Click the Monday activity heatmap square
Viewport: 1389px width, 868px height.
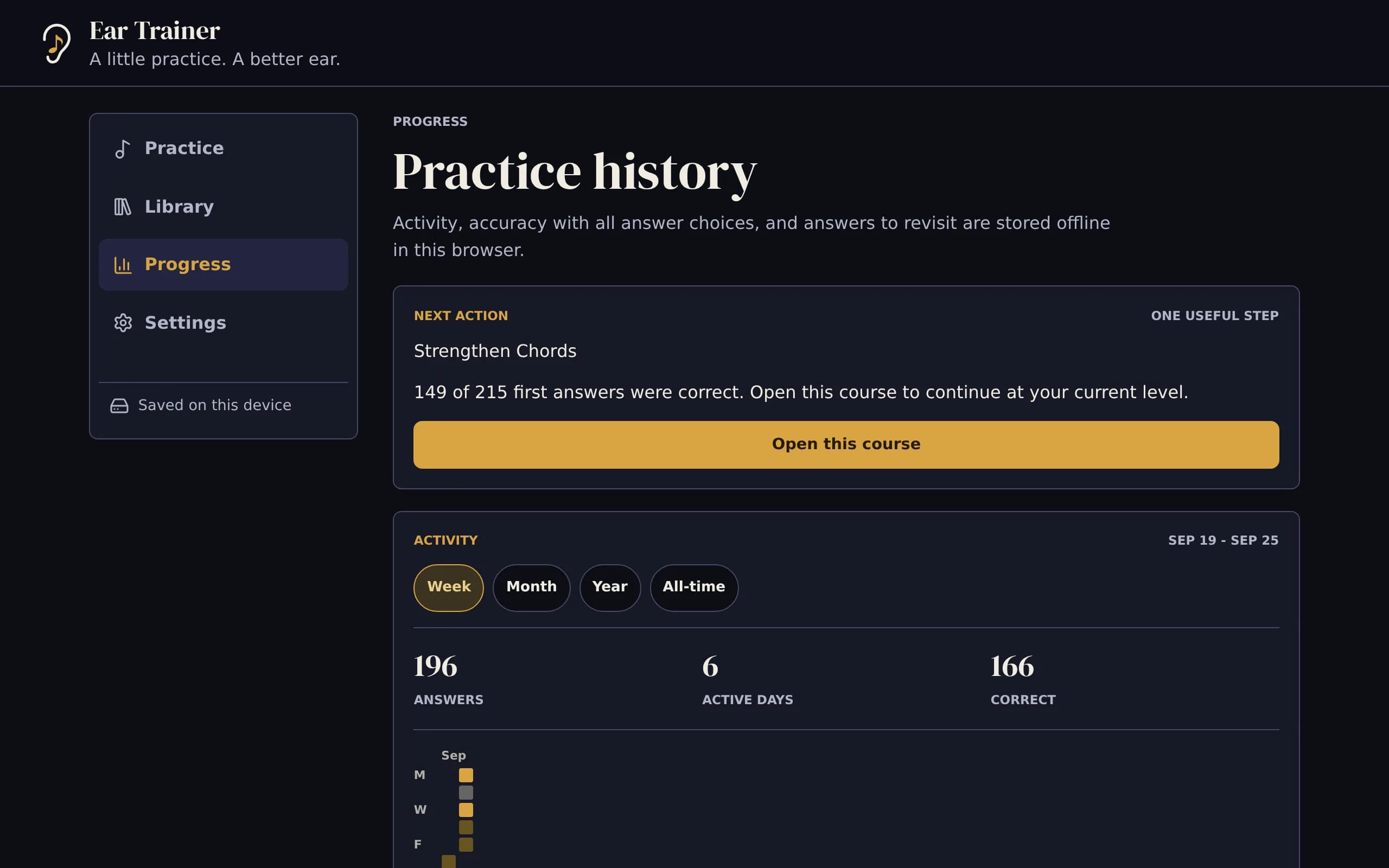466,775
